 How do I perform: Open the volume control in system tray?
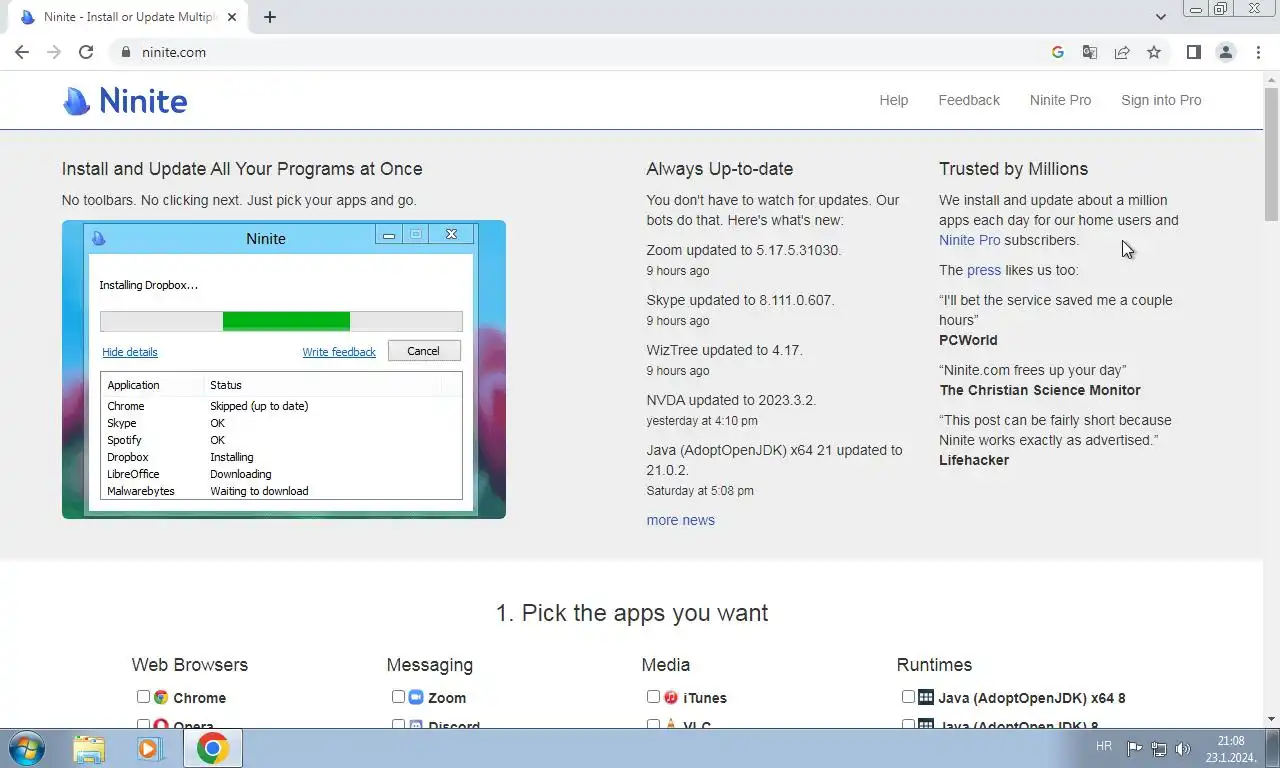[1183, 748]
